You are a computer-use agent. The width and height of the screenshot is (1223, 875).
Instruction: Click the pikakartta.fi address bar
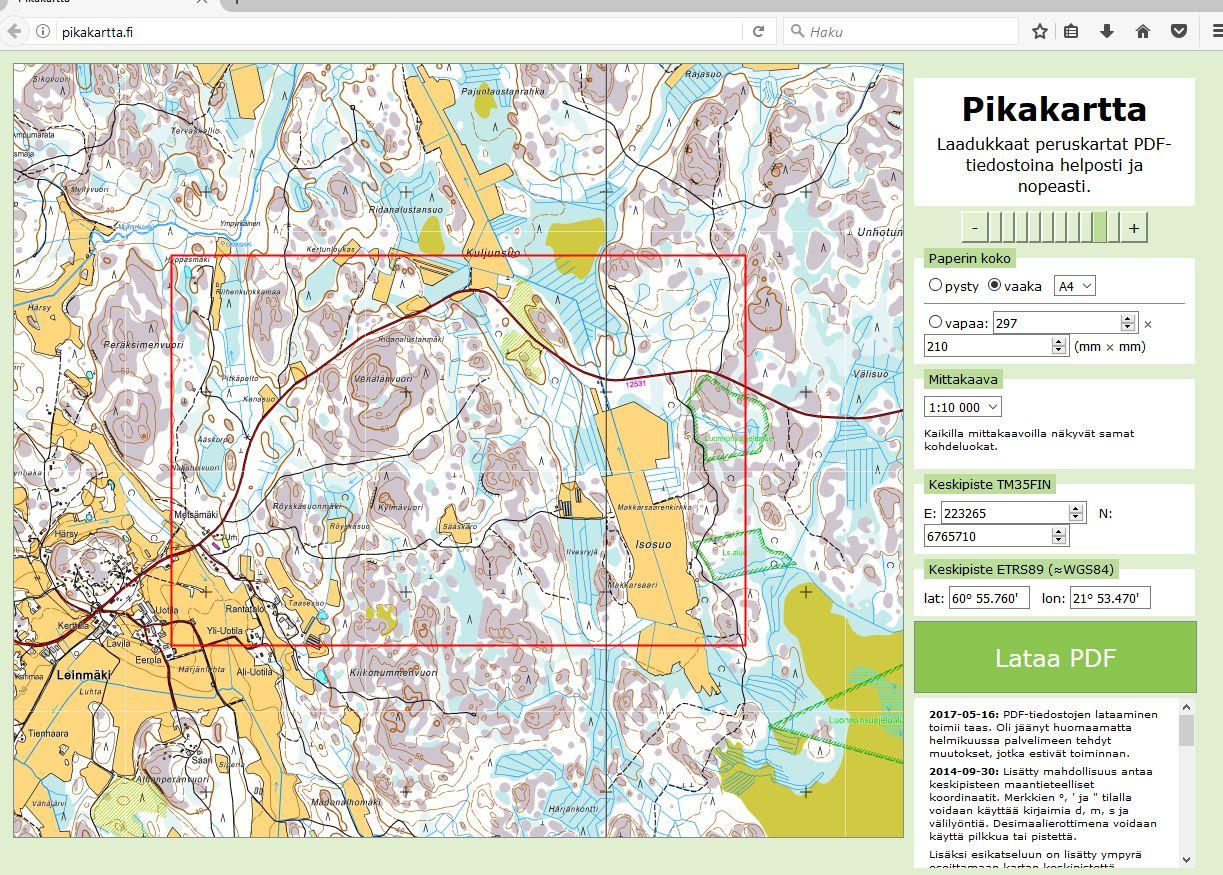tap(400, 32)
